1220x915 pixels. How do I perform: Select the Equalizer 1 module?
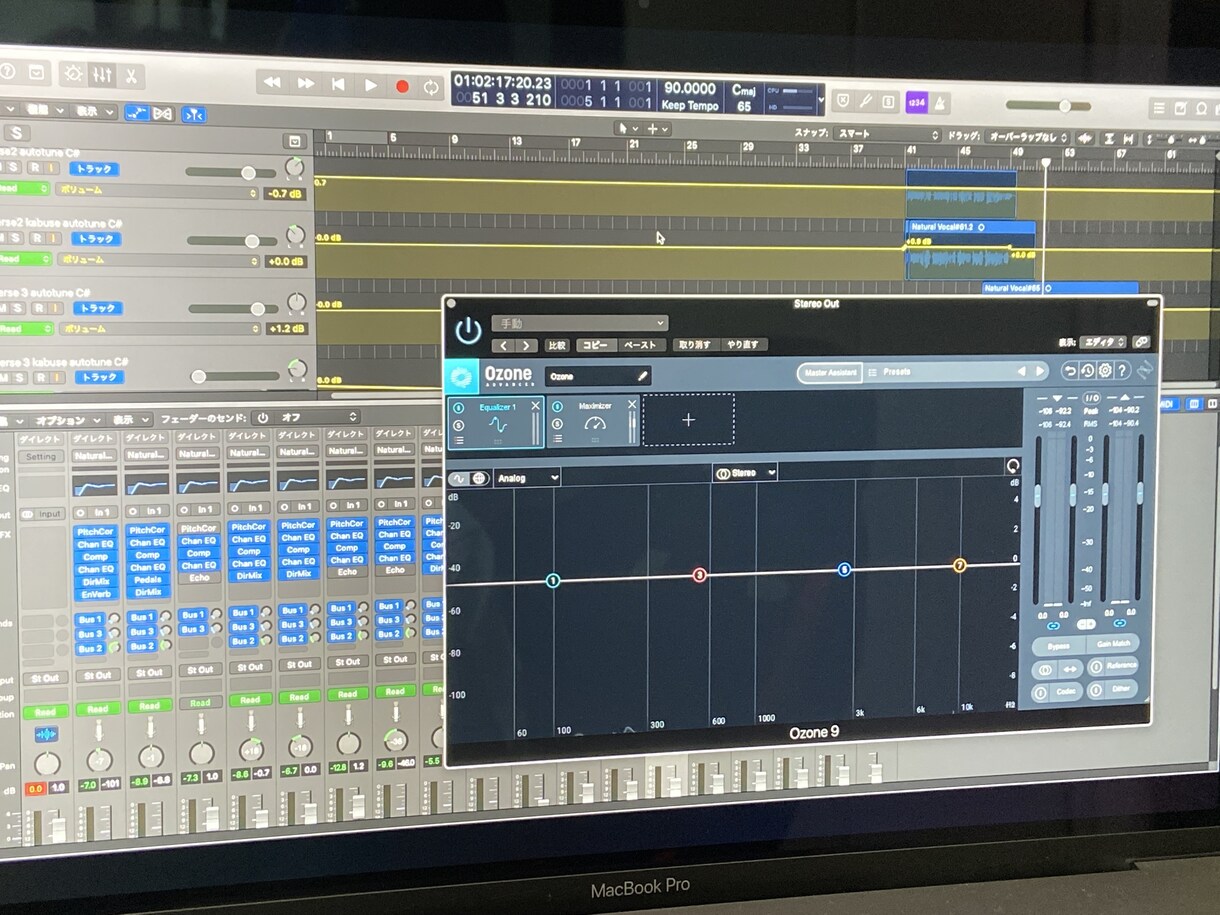coord(496,421)
